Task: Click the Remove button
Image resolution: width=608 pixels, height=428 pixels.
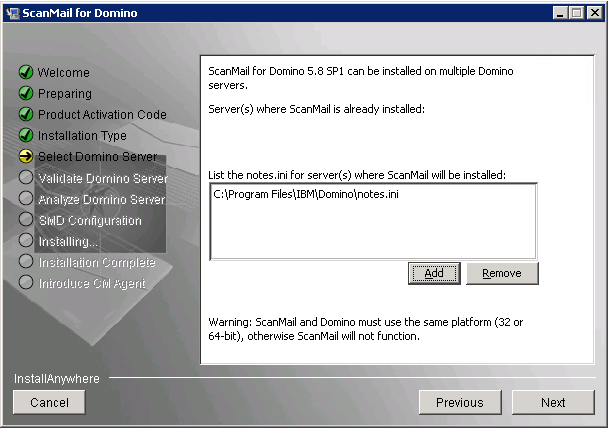Action: coord(502,273)
